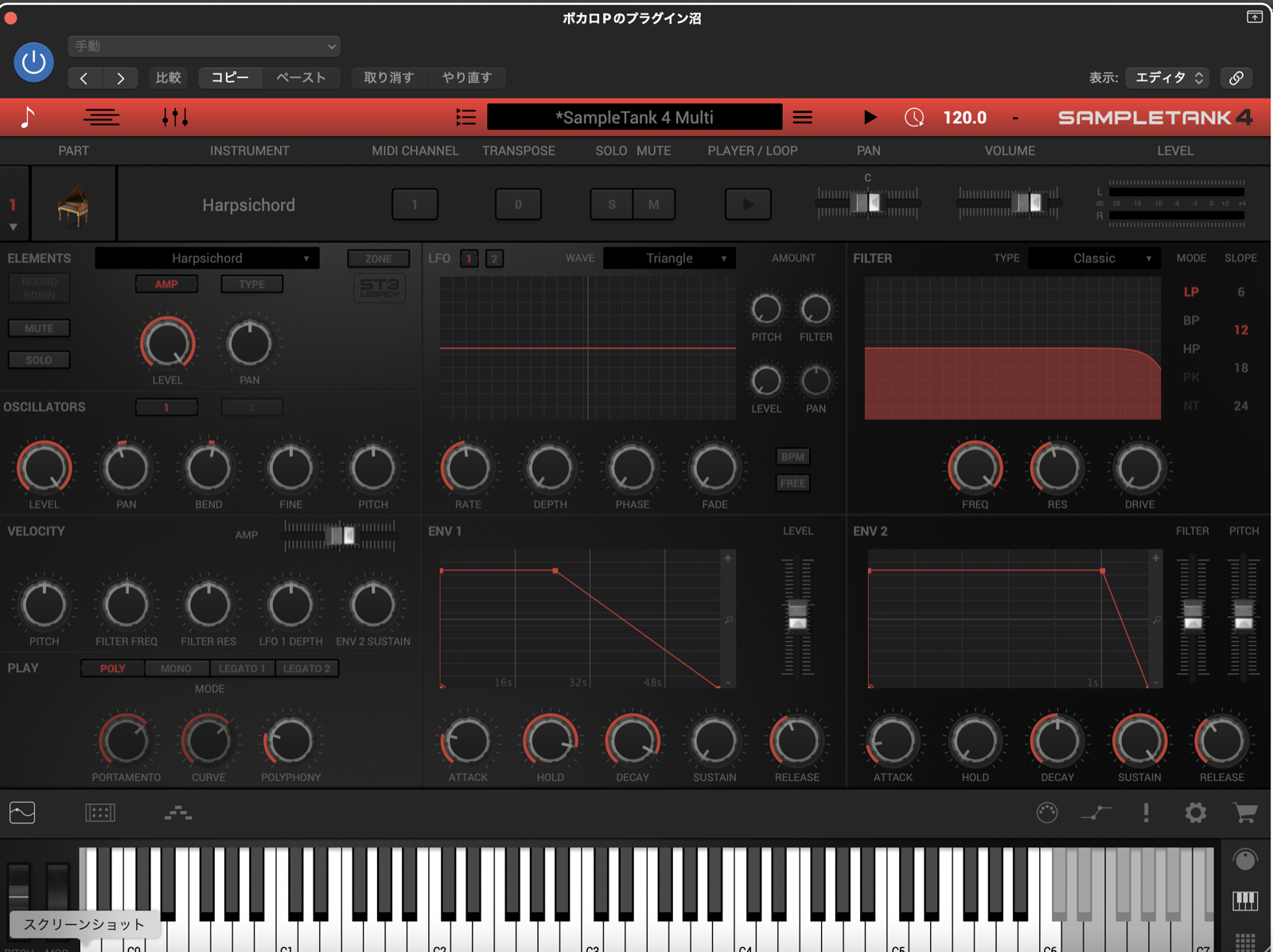
Task: Select POLY play mode
Action: pos(112,668)
